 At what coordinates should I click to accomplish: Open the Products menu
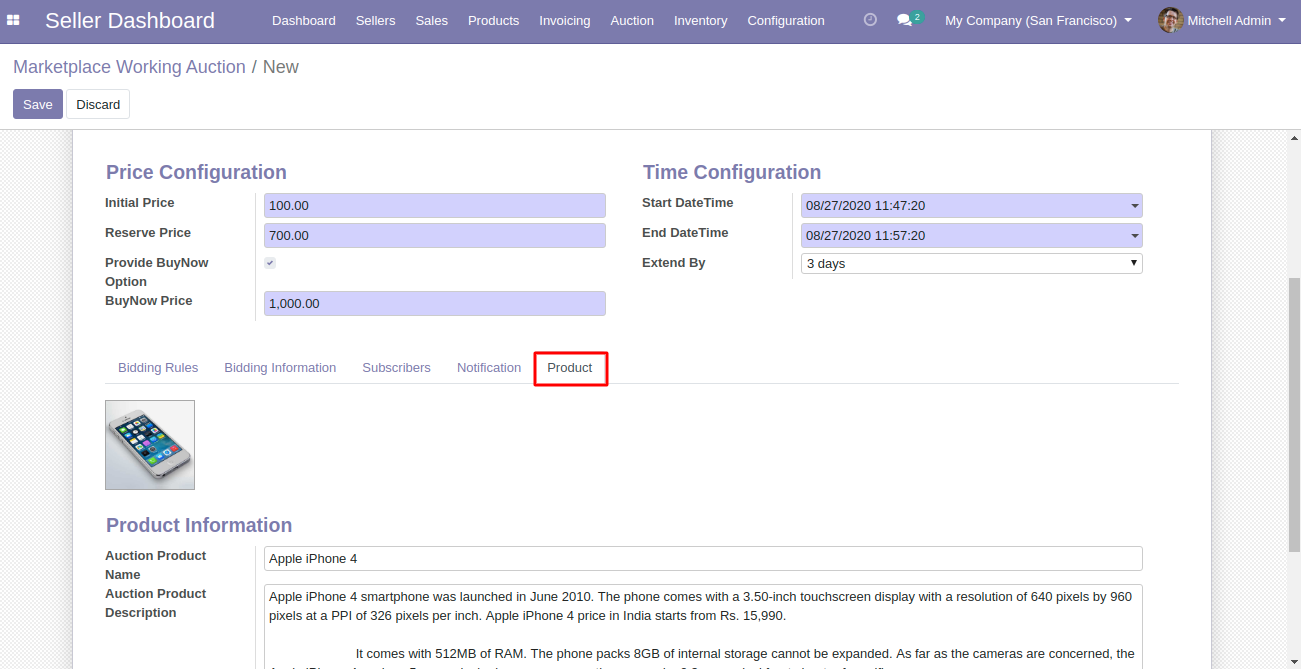494,20
